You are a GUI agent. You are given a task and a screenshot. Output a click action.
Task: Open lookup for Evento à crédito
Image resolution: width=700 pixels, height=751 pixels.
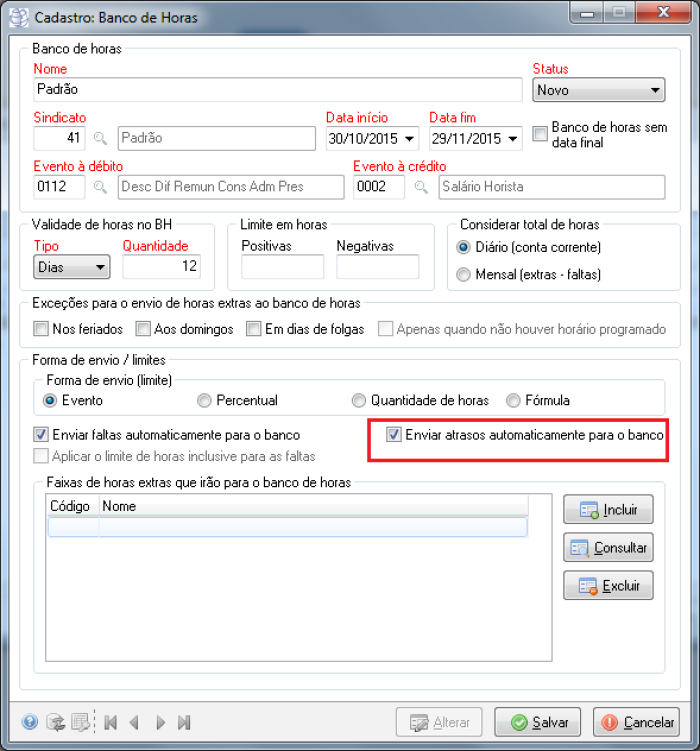[420, 186]
